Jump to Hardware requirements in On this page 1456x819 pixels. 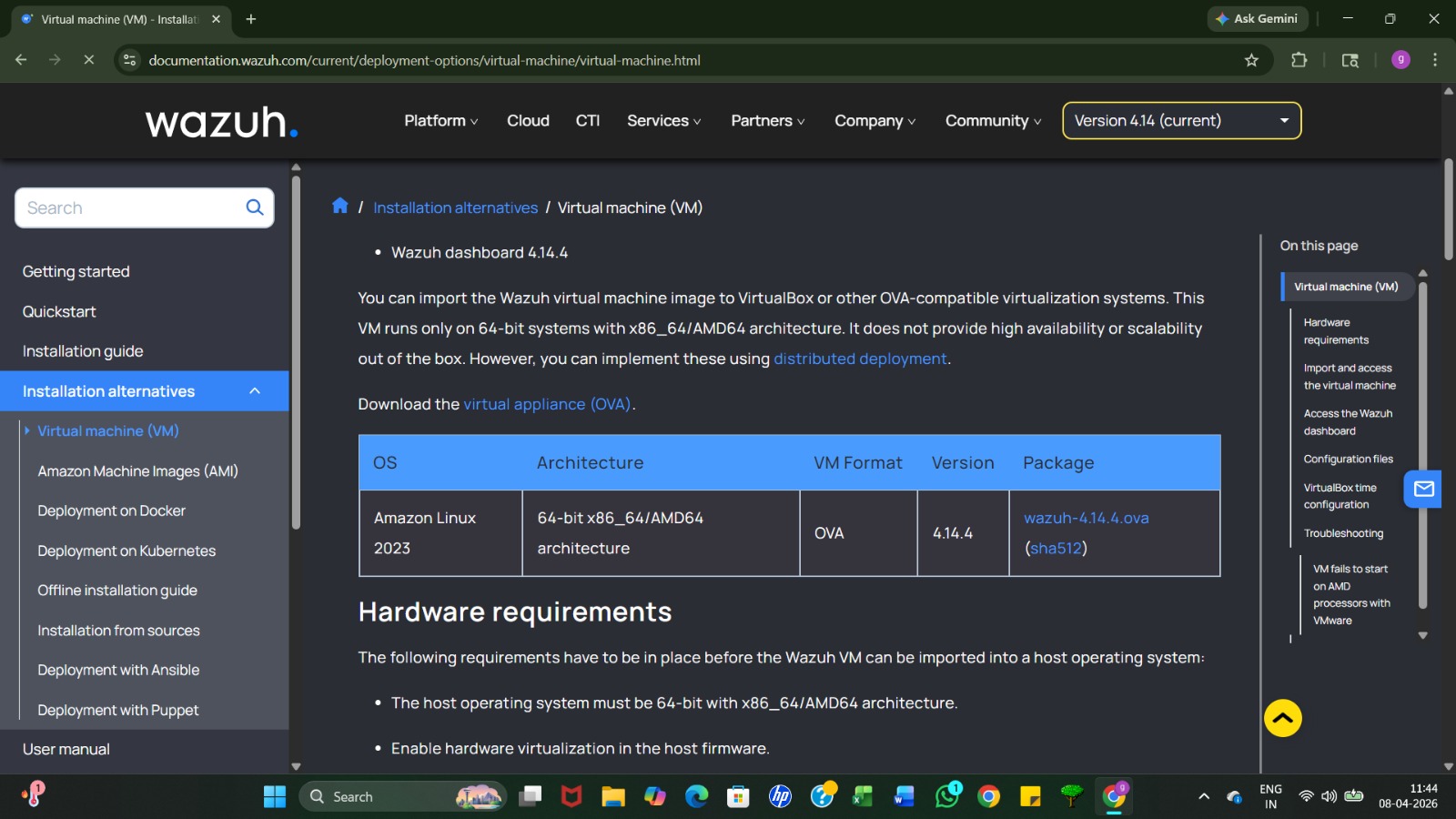(1336, 331)
